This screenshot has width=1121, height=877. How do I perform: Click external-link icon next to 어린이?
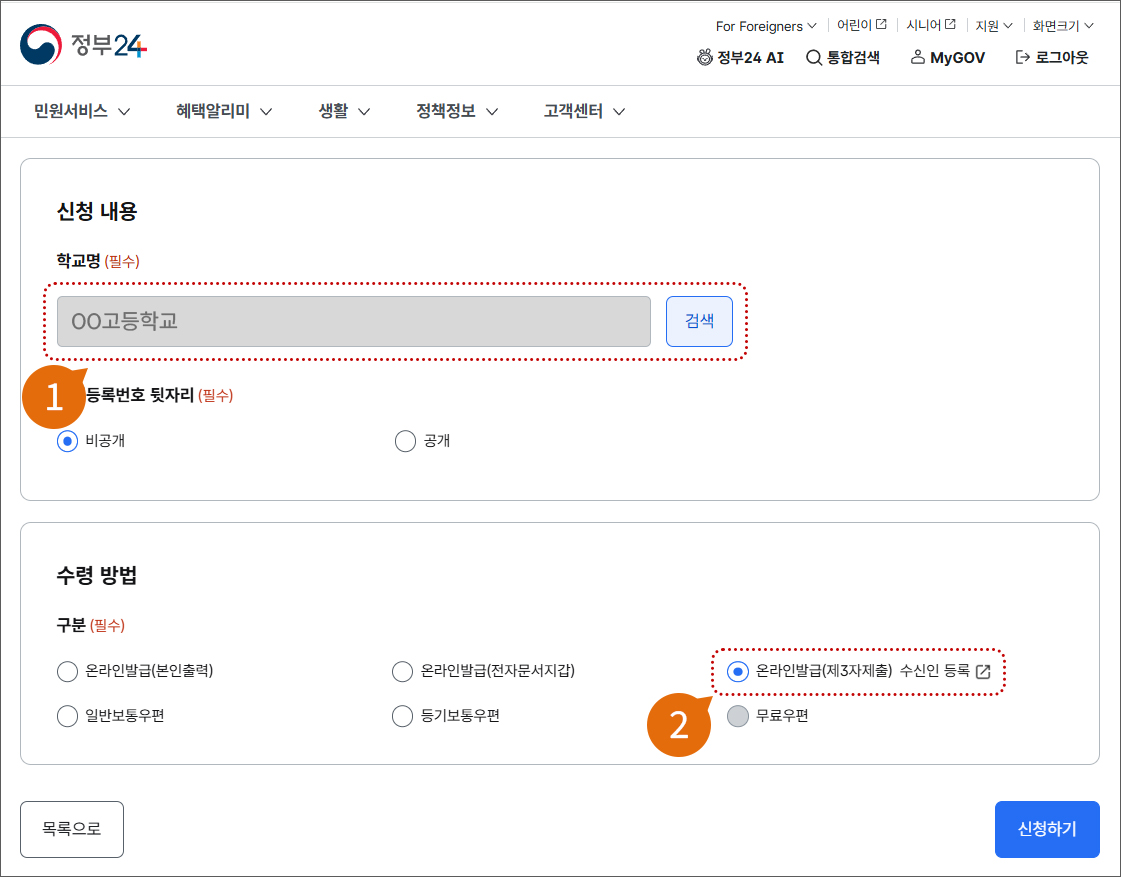pyautogui.click(x=882, y=24)
